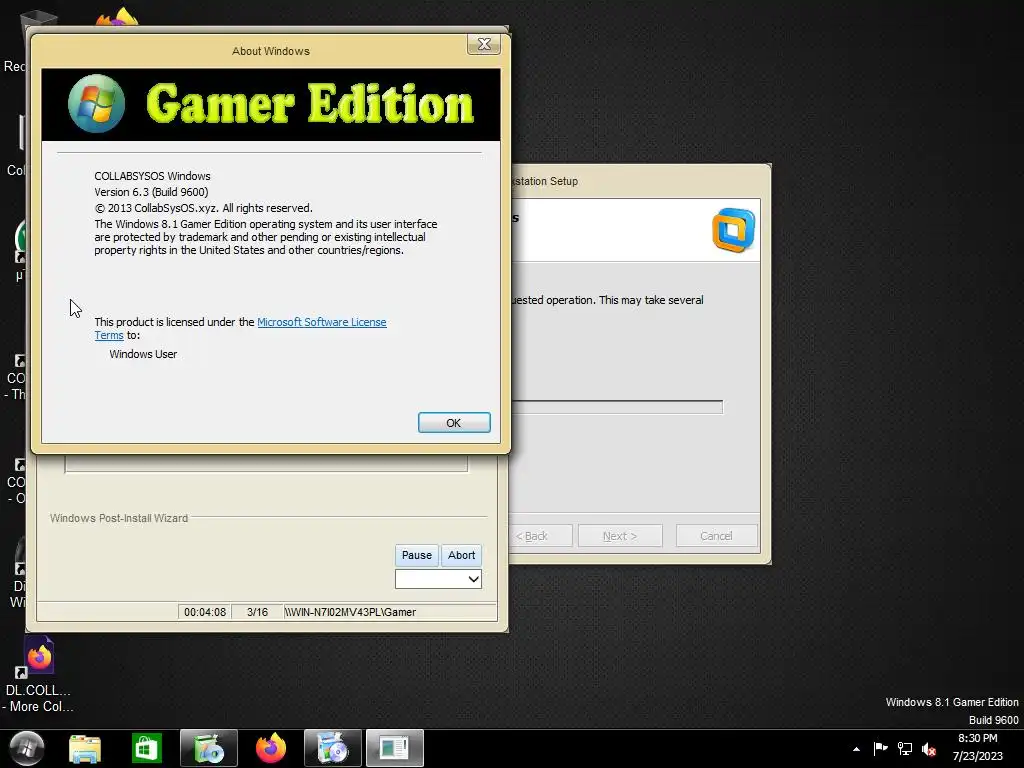The image size is (1024, 768).
Task: Open Firefox from the taskbar
Action: coord(271,748)
